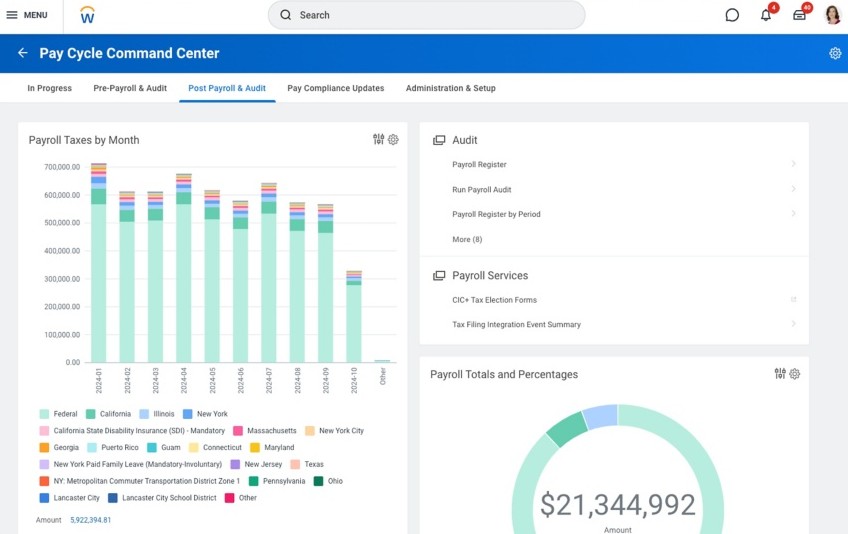Screen dimensions: 848x534
Task: Open filter controls for Payroll Totals chart
Action: coord(780,374)
